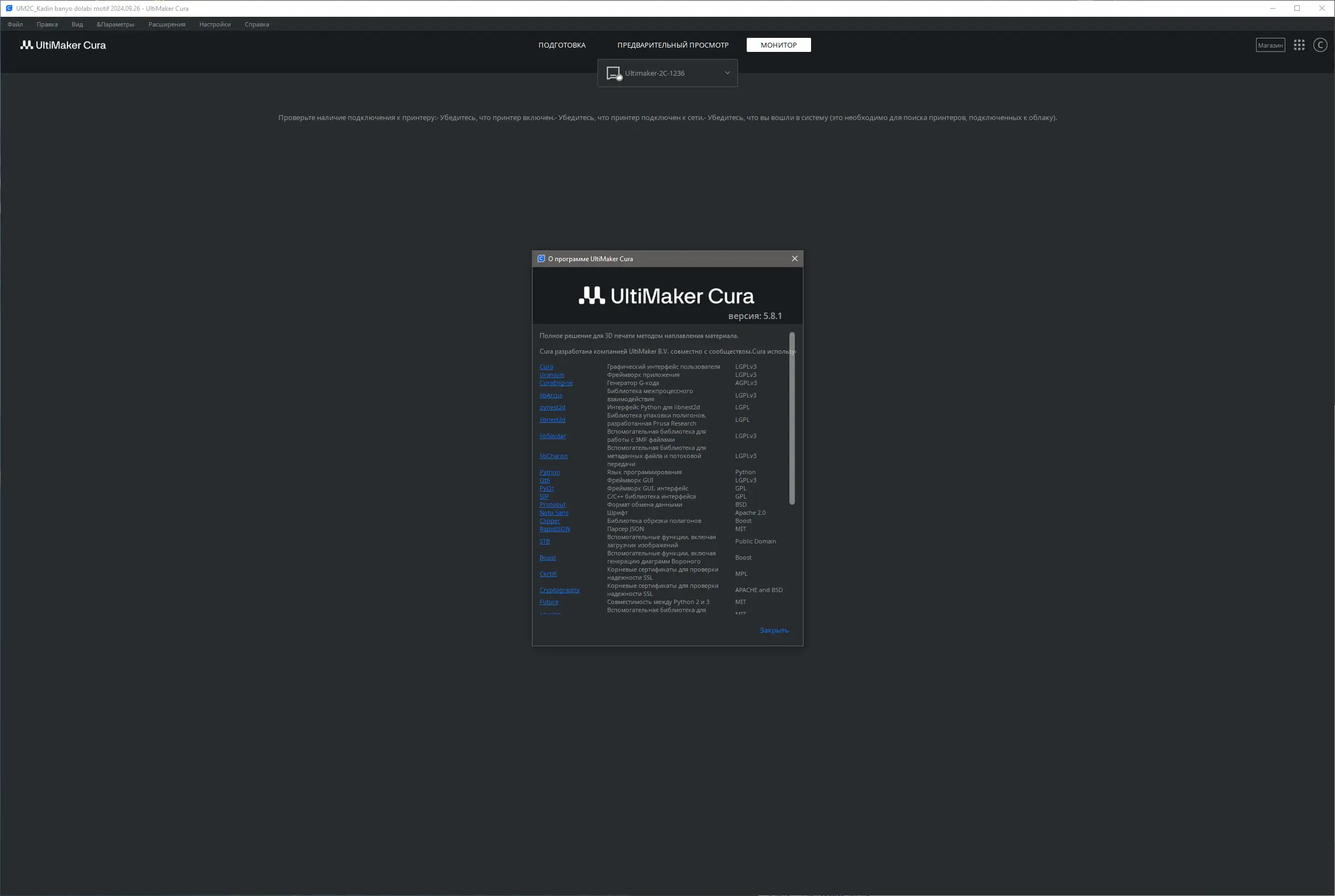The image size is (1335, 896).
Task: Close the About UltiMaker Cura dialog
Action: (794, 259)
